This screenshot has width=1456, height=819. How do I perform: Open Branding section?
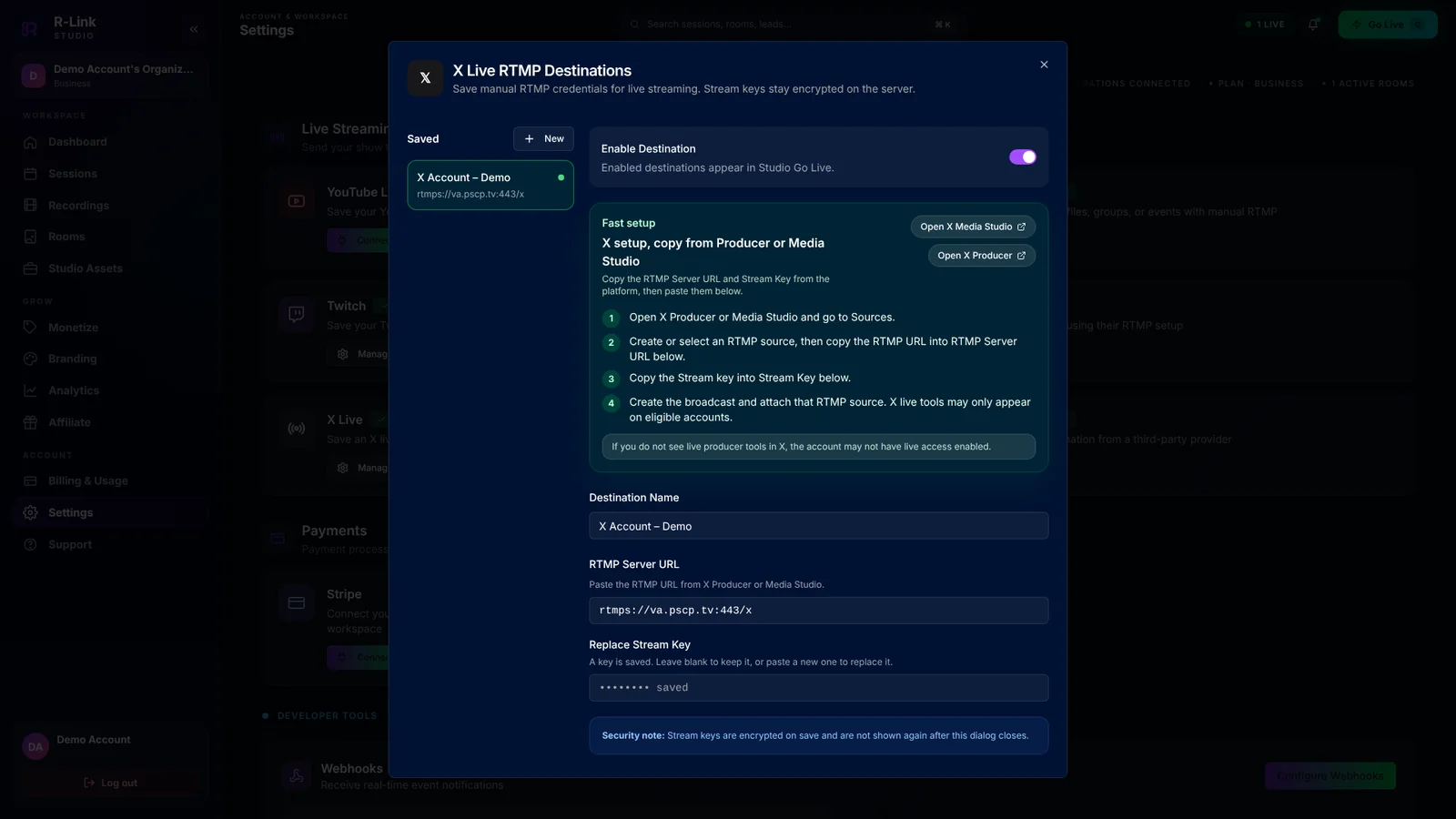73,359
